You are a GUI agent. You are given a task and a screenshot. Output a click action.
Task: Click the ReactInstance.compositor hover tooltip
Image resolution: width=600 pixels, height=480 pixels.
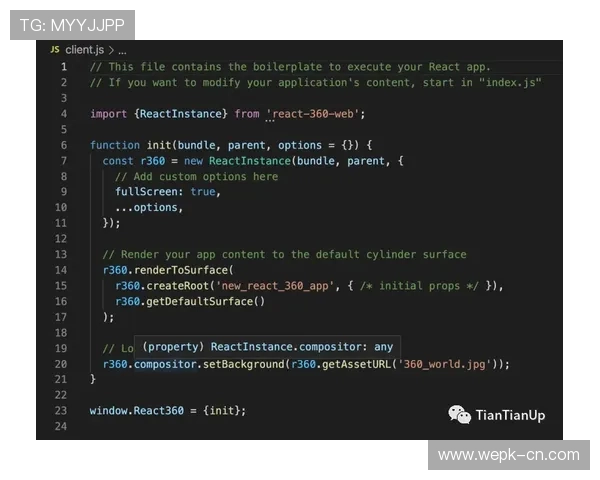click(x=268, y=346)
